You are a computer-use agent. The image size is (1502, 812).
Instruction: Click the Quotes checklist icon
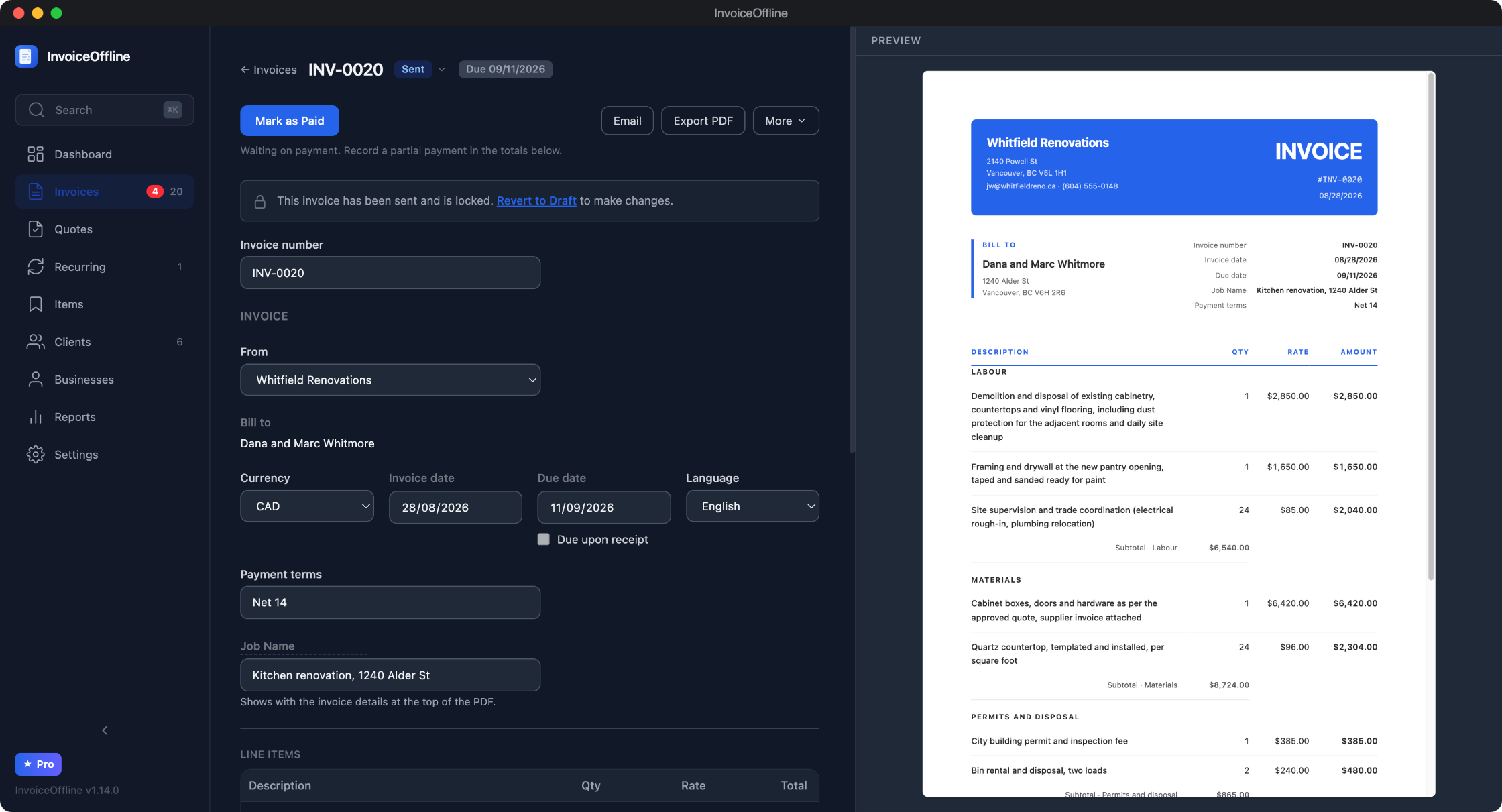click(x=36, y=229)
